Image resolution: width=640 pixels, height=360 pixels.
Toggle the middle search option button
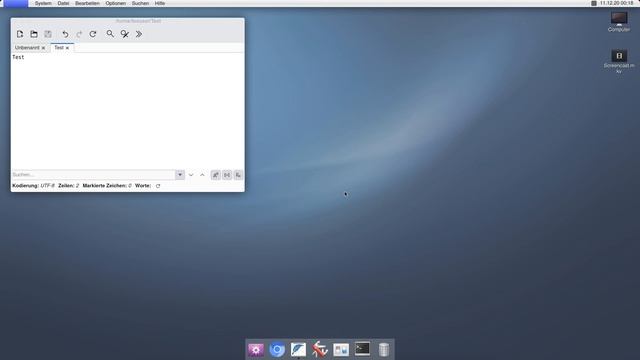(227, 175)
